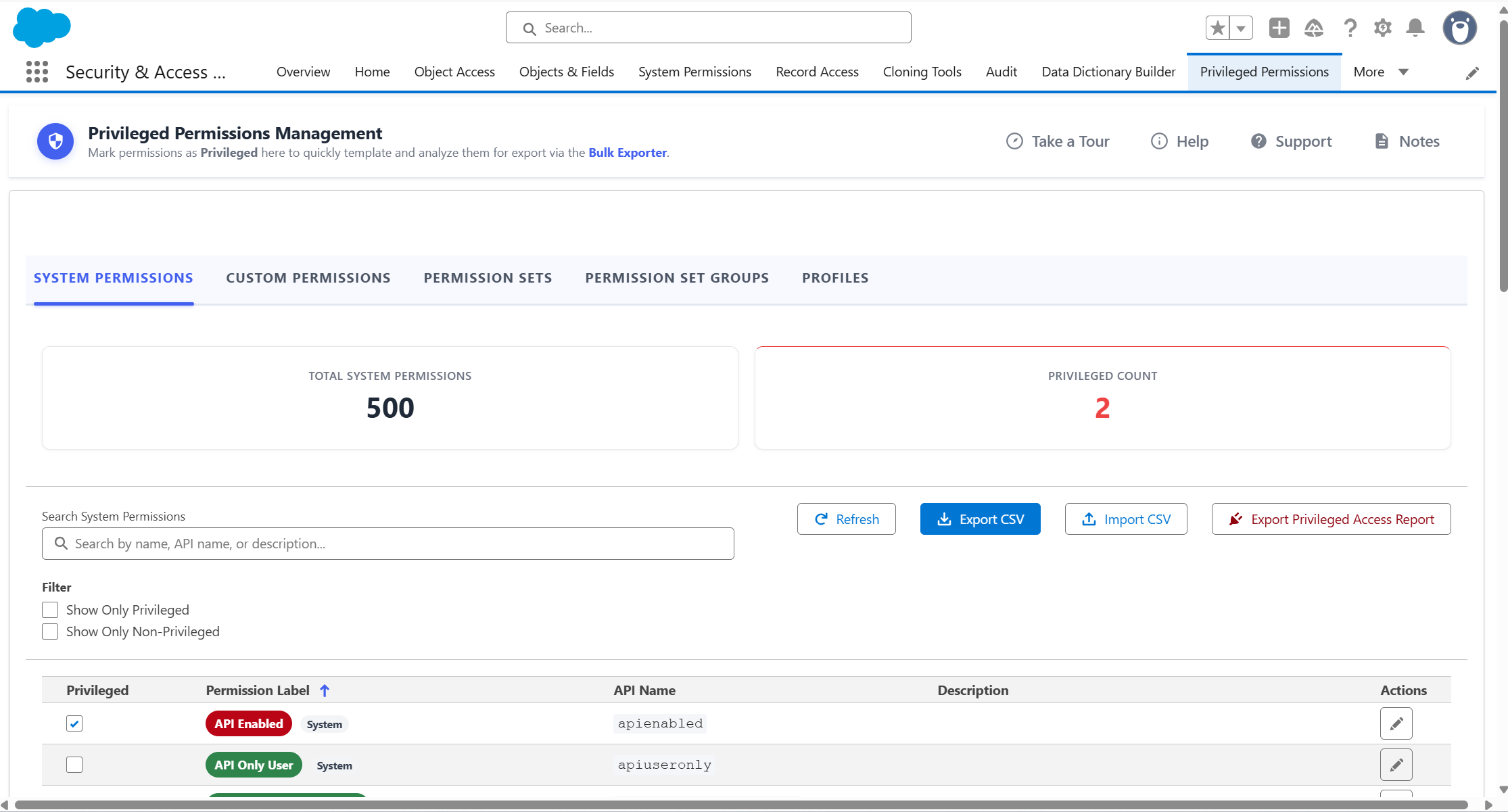Click the vertical page scrollbar
This screenshot has height=812, width=1508.
tap(1503, 156)
